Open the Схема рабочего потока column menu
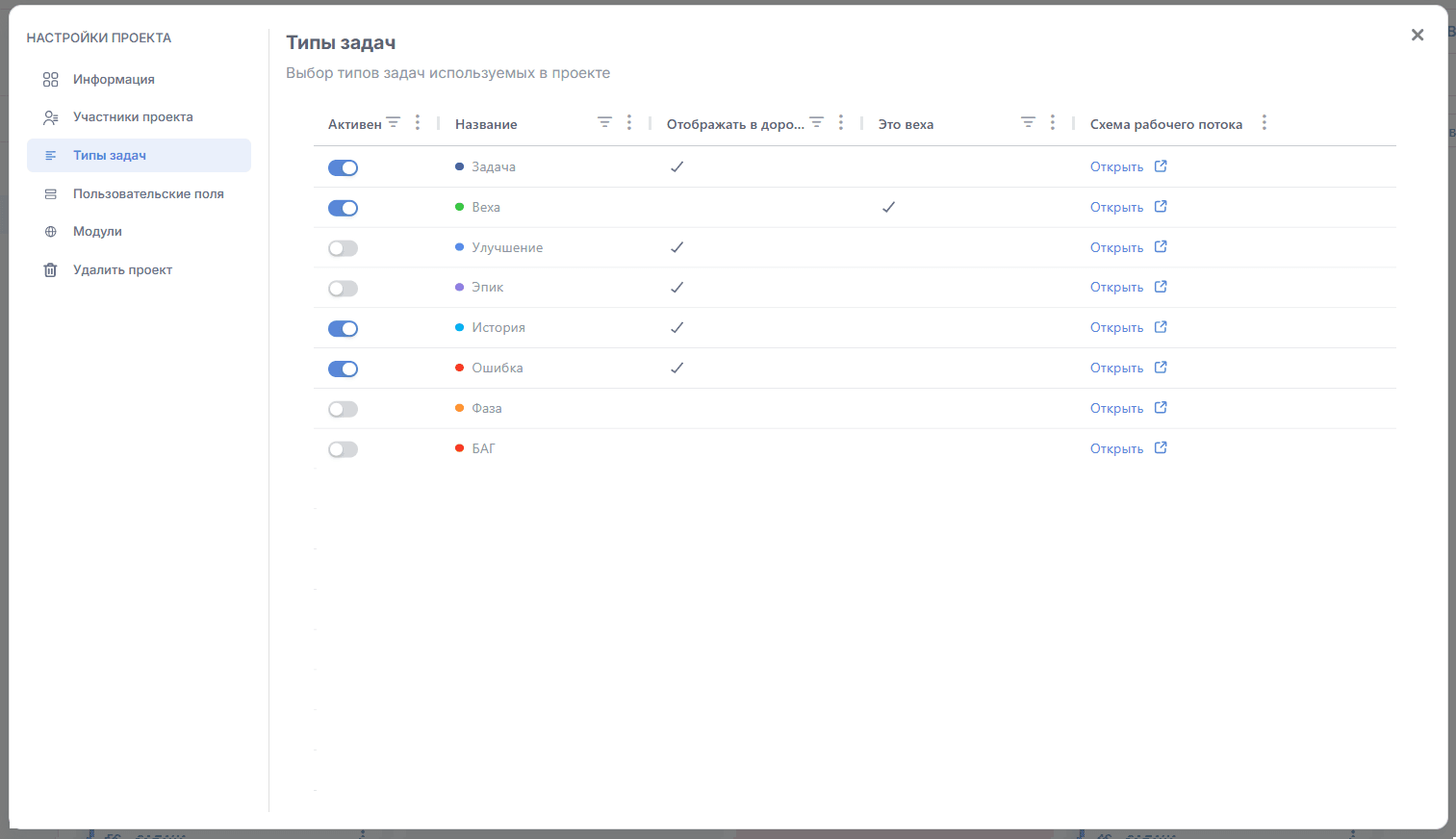The height and width of the screenshot is (839, 1456). pyautogui.click(x=1264, y=123)
